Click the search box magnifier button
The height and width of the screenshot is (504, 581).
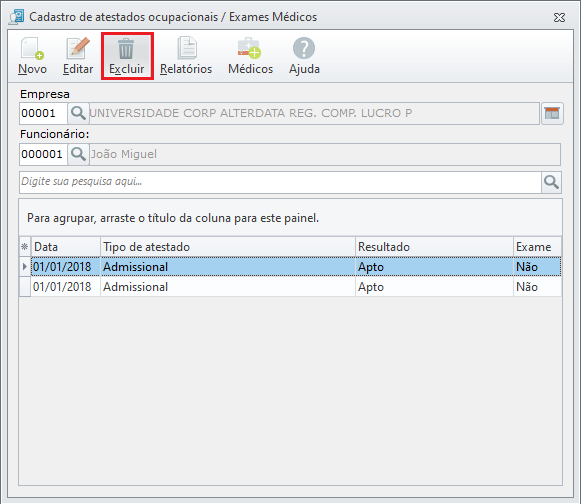click(551, 182)
